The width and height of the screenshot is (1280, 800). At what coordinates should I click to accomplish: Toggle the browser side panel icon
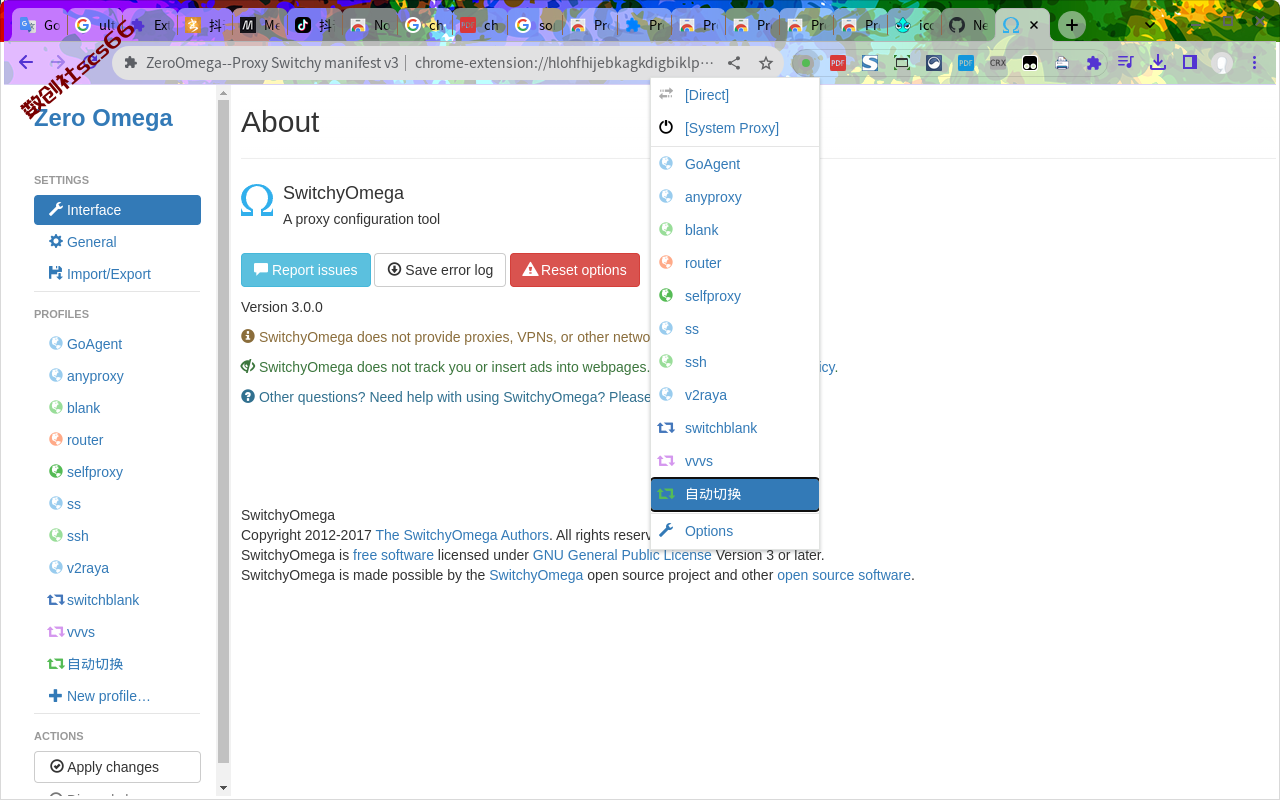click(x=1190, y=62)
